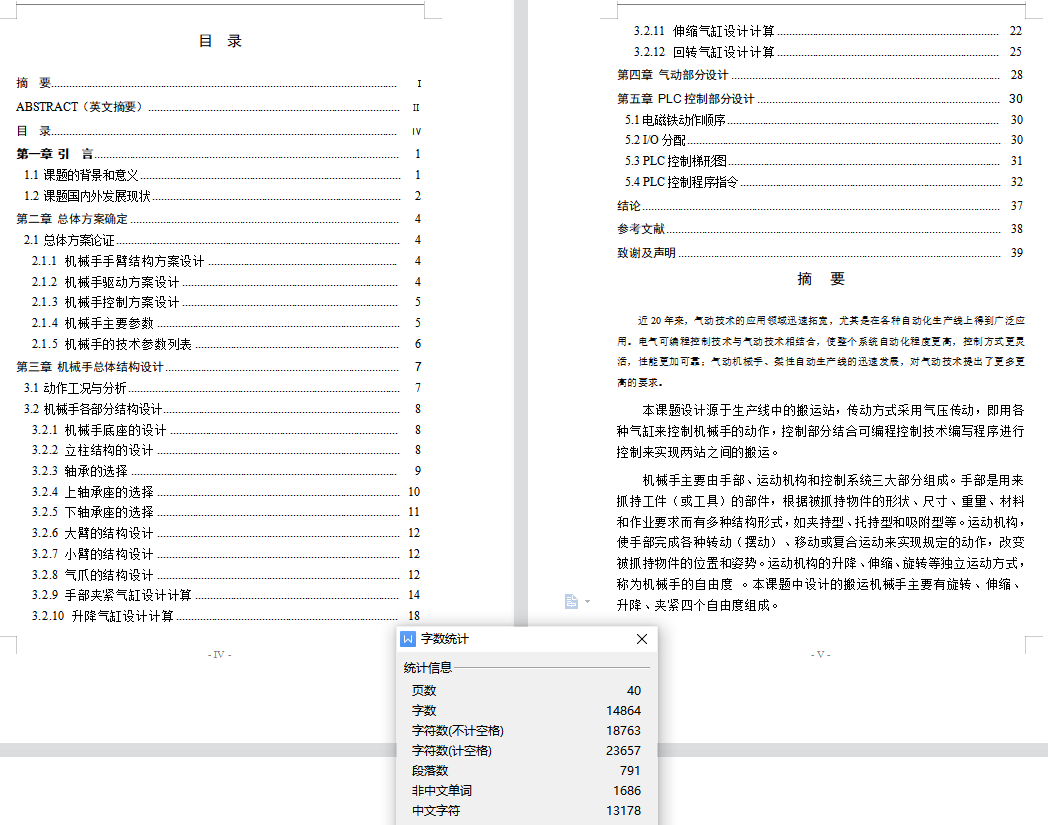Jump to 参考文献 from contents
The width and height of the screenshot is (1048, 825).
[641, 229]
